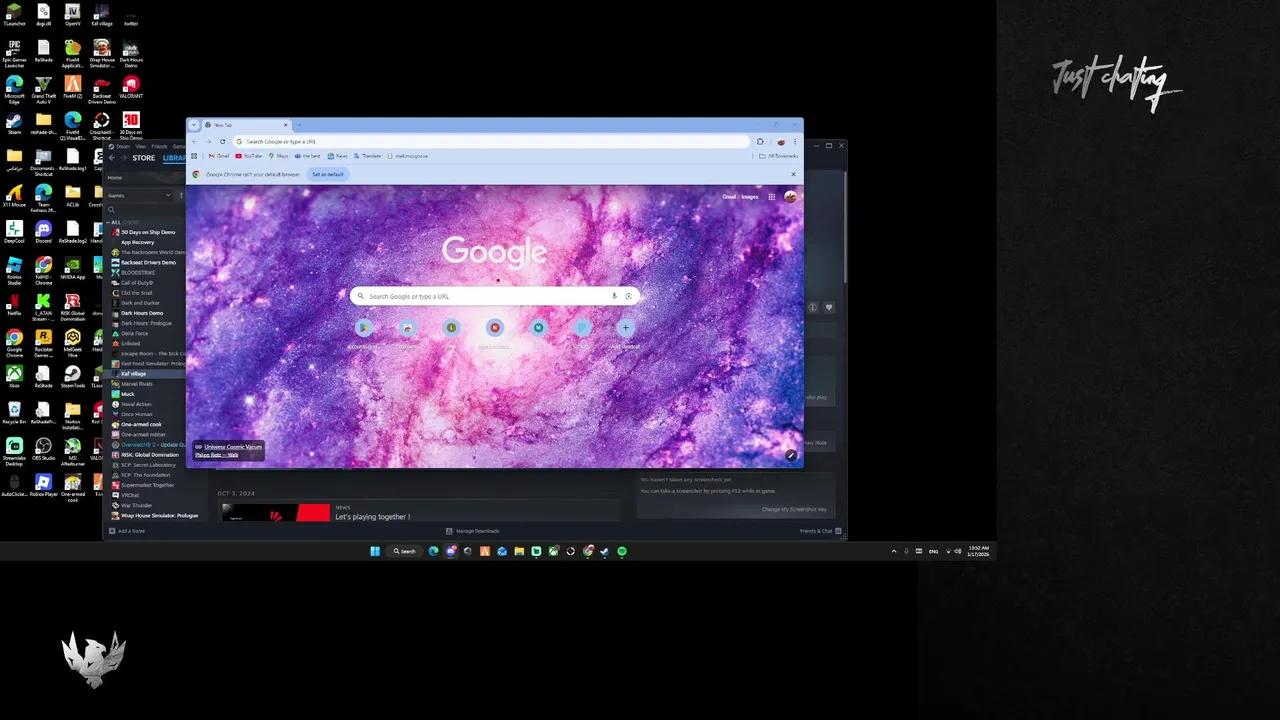
Task: Click the Chrome profile avatar
Action: coord(790,196)
